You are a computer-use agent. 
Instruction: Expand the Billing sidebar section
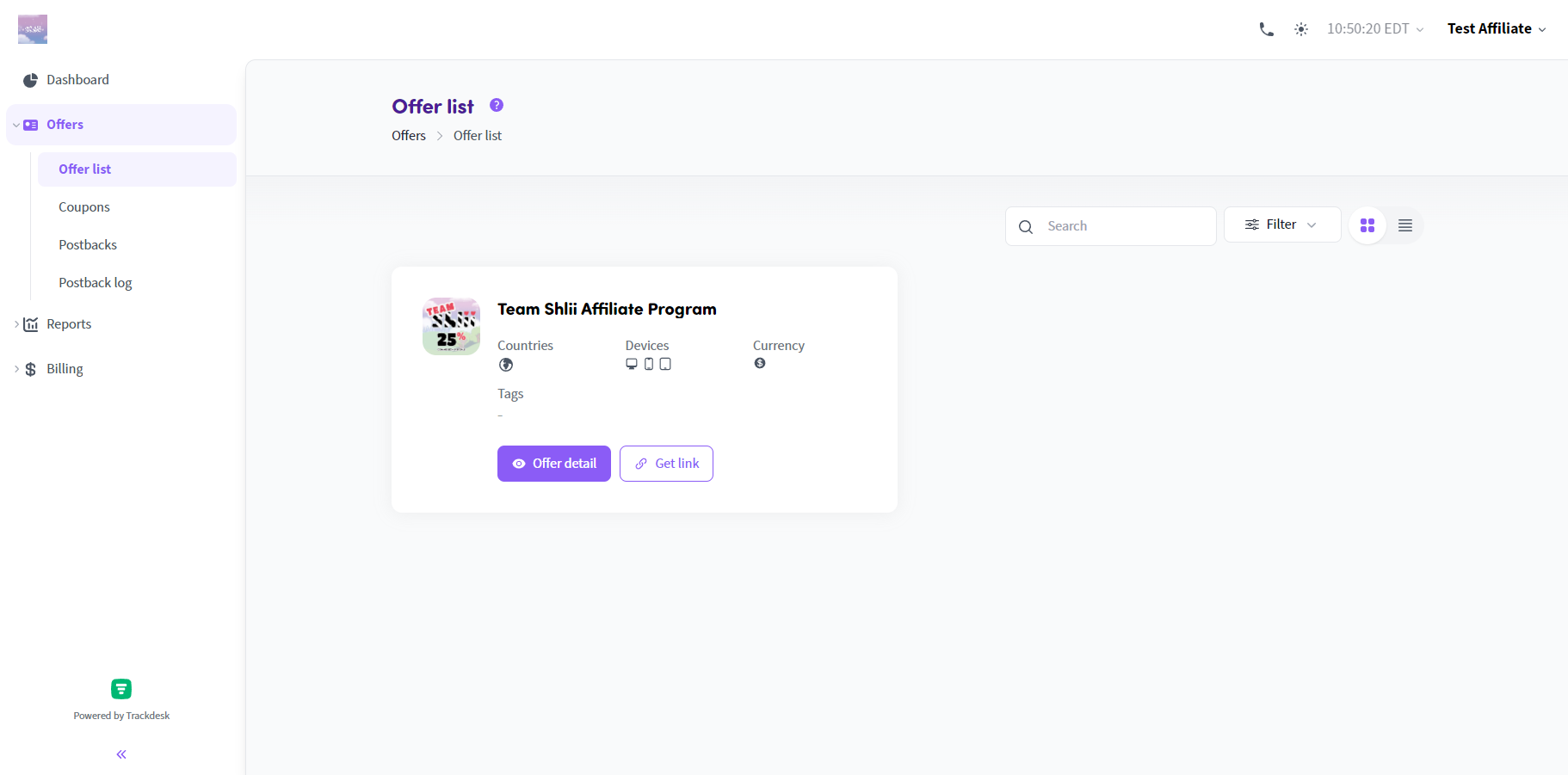(16, 369)
